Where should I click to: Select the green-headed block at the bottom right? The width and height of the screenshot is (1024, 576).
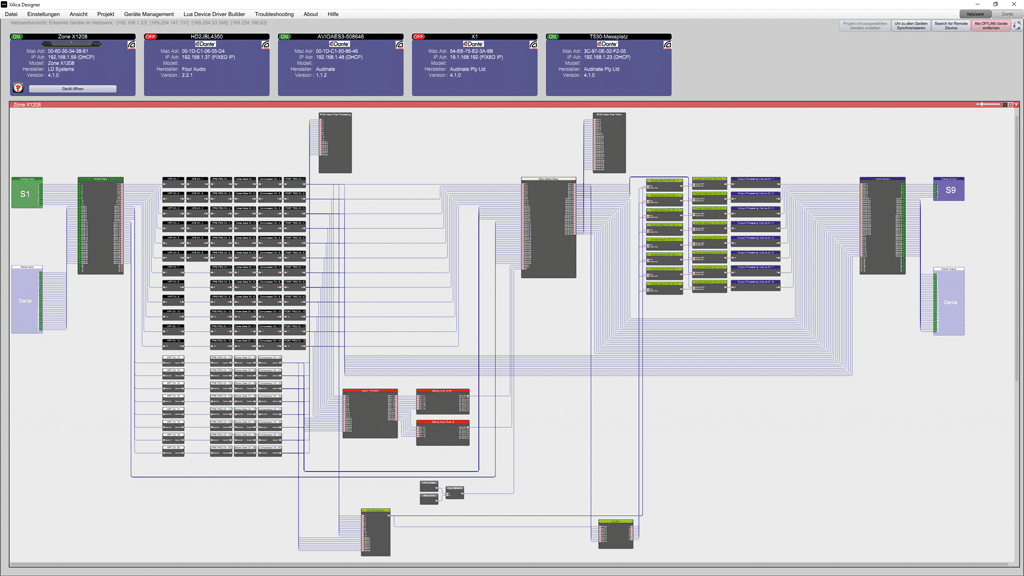[x=616, y=534]
